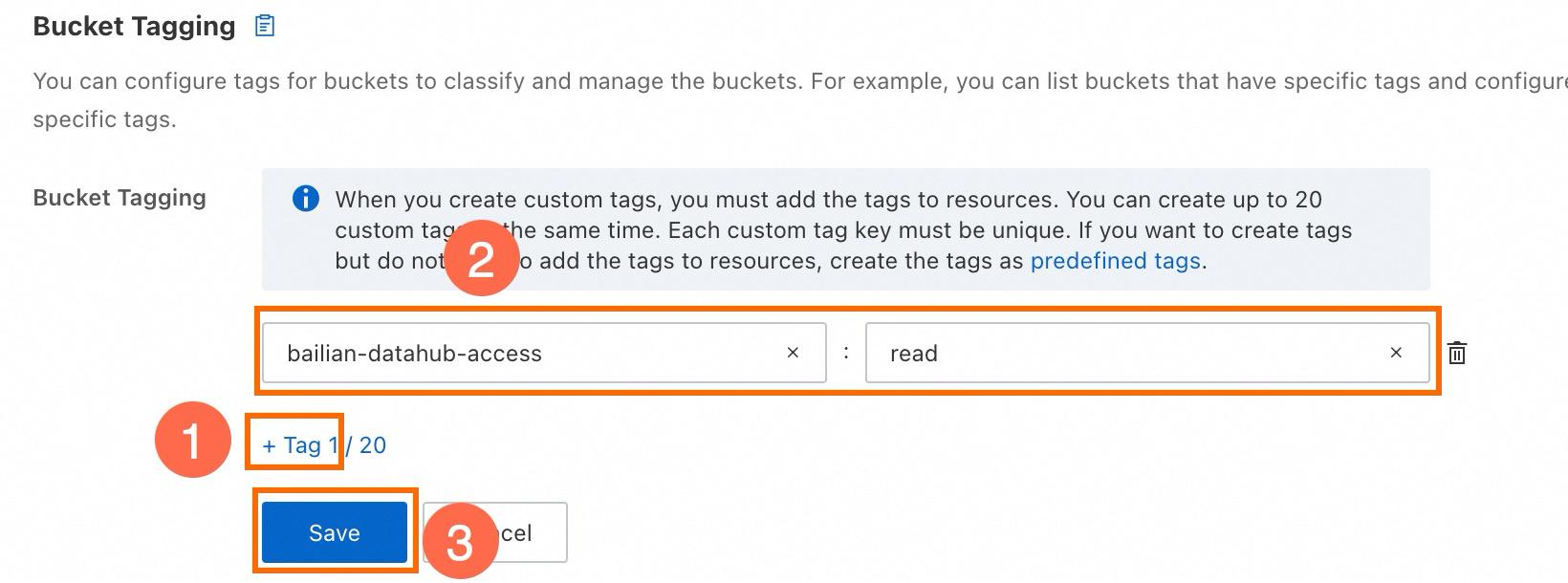Click the document icon beside Bucket Tagging heading
This screenshot has width=1568, height=583.
coord(265,26)
